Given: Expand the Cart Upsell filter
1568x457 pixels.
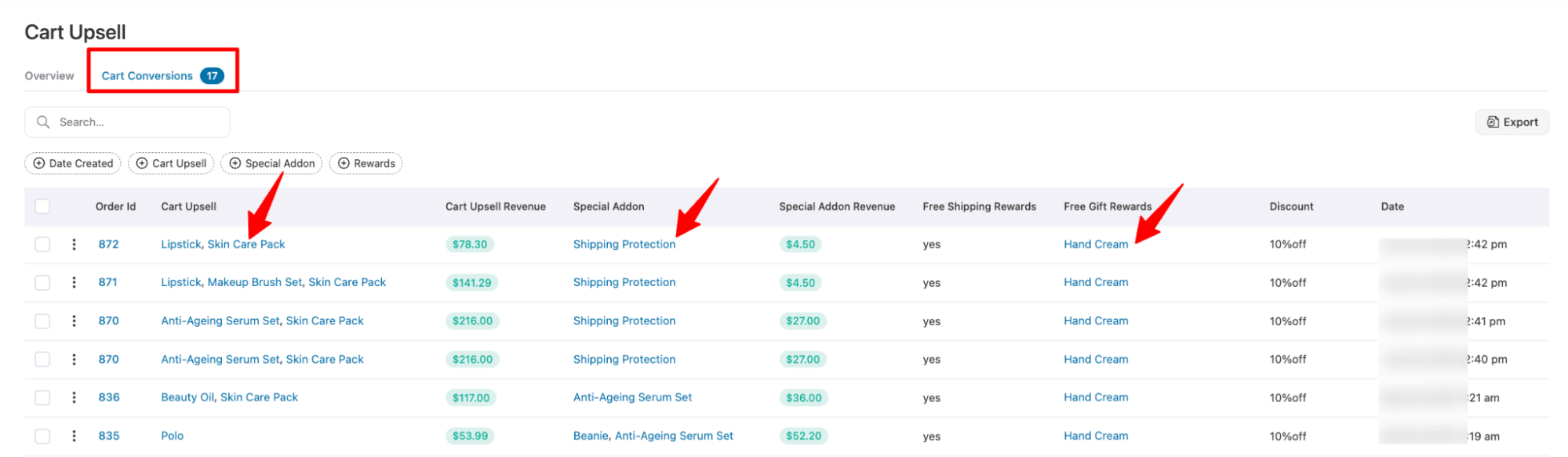Looking at the screenshot, I should click(171, 163).
